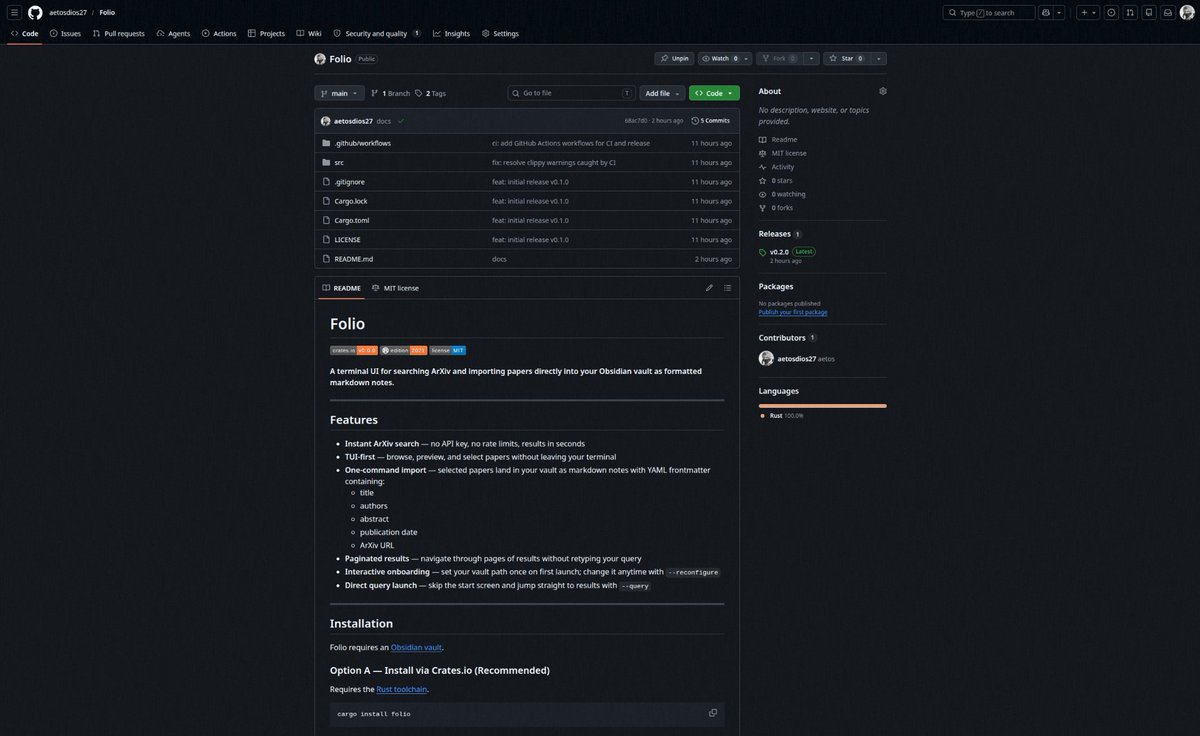The width and height of the screenshot is (1200, 736).
Task: View the 2 Tags link
Action: 431,93
